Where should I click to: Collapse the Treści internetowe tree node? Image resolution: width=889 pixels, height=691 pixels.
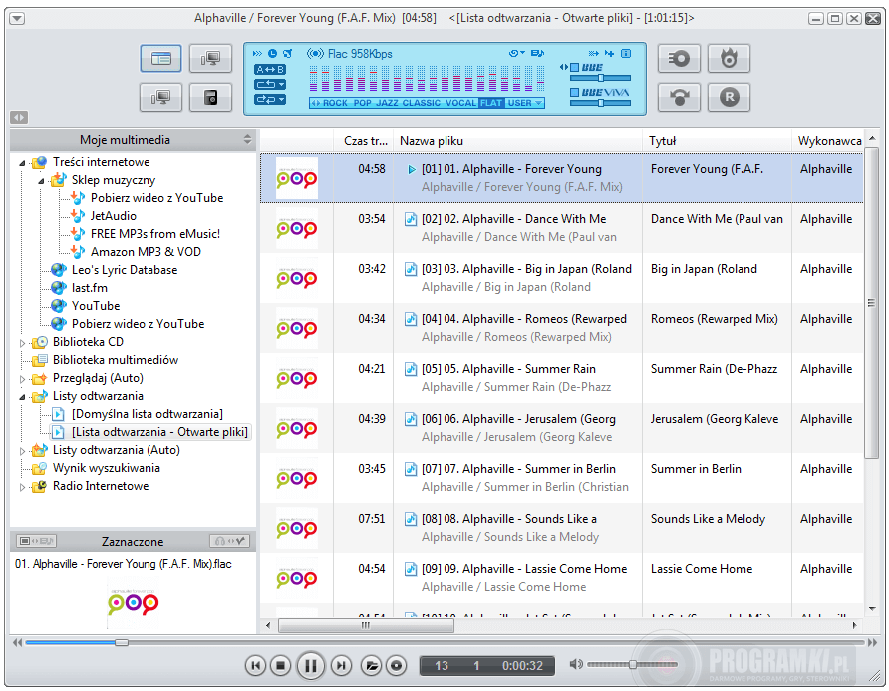23,163
